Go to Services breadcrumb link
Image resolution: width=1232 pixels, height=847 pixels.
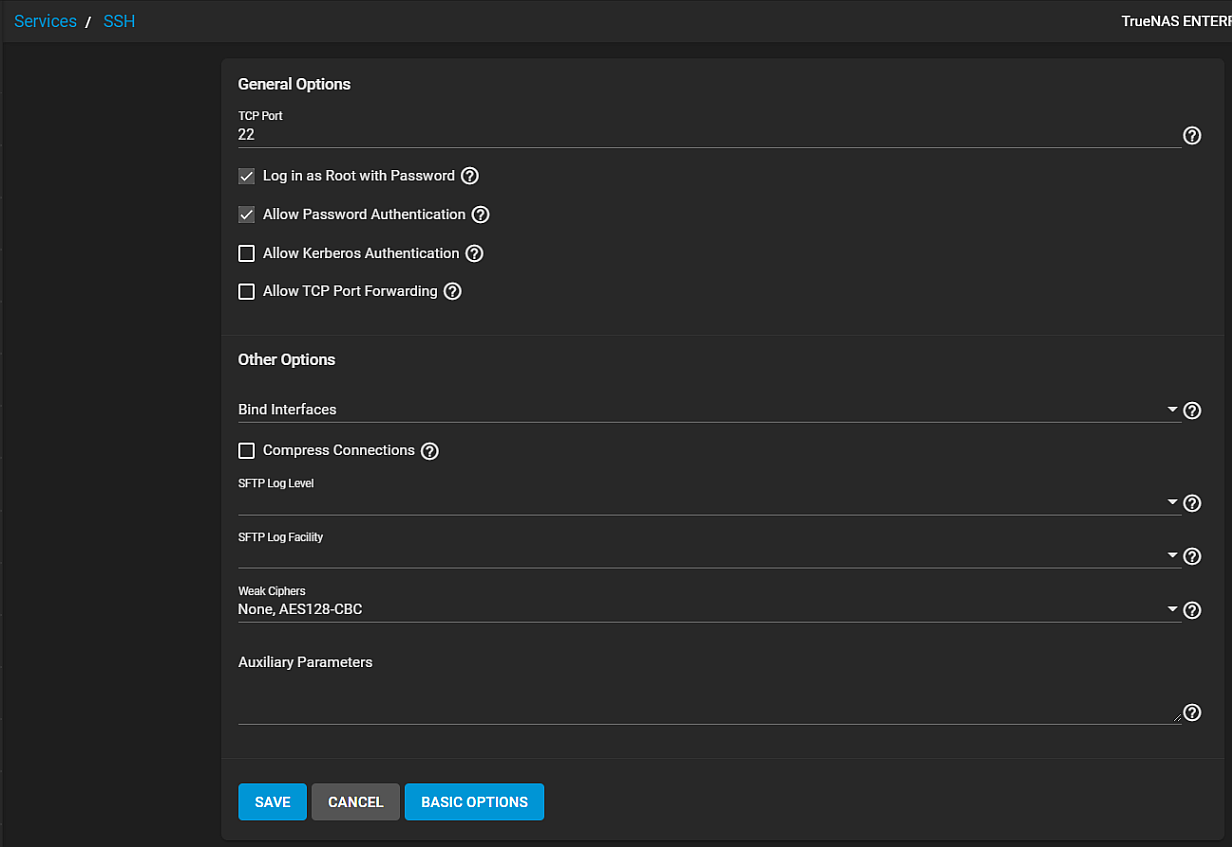45,21
